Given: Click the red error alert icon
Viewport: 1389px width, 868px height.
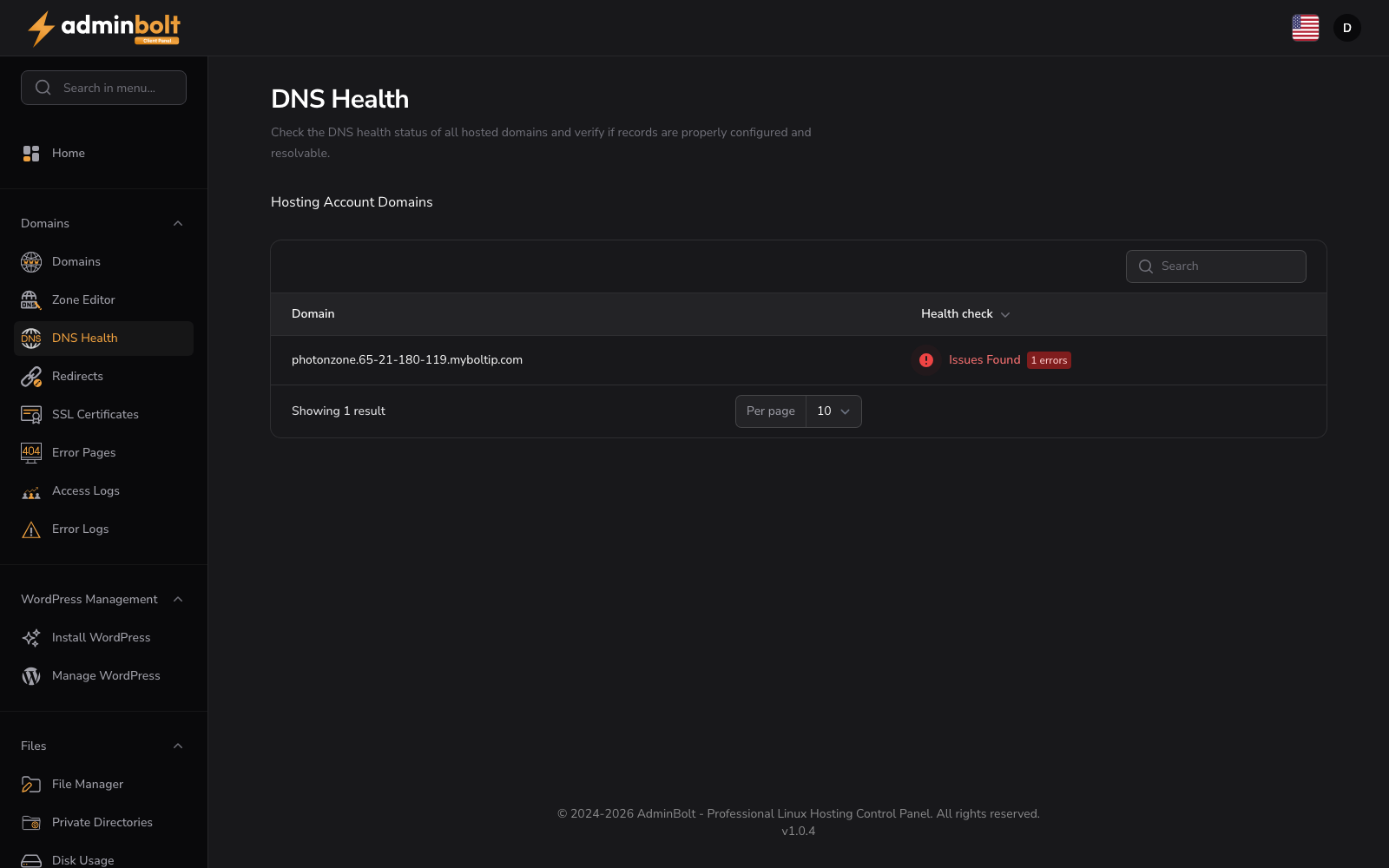Looking at the screenshot, I should (926, 360).
